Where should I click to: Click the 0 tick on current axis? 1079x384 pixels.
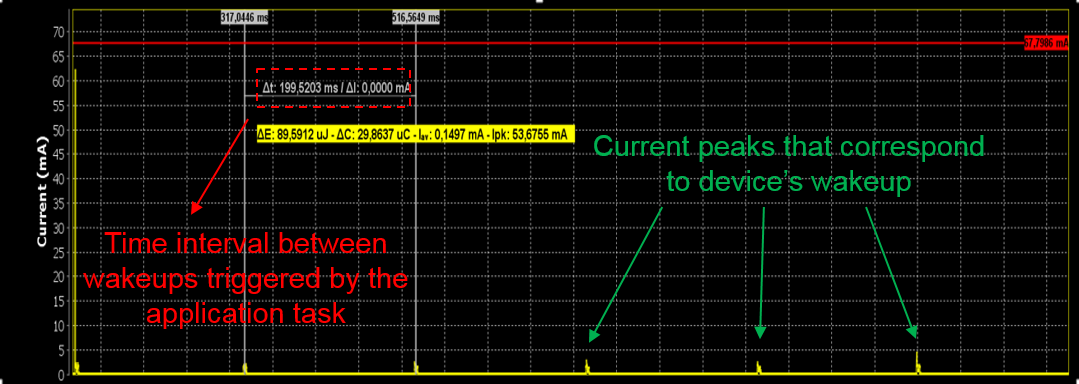(x=61, y=375)
